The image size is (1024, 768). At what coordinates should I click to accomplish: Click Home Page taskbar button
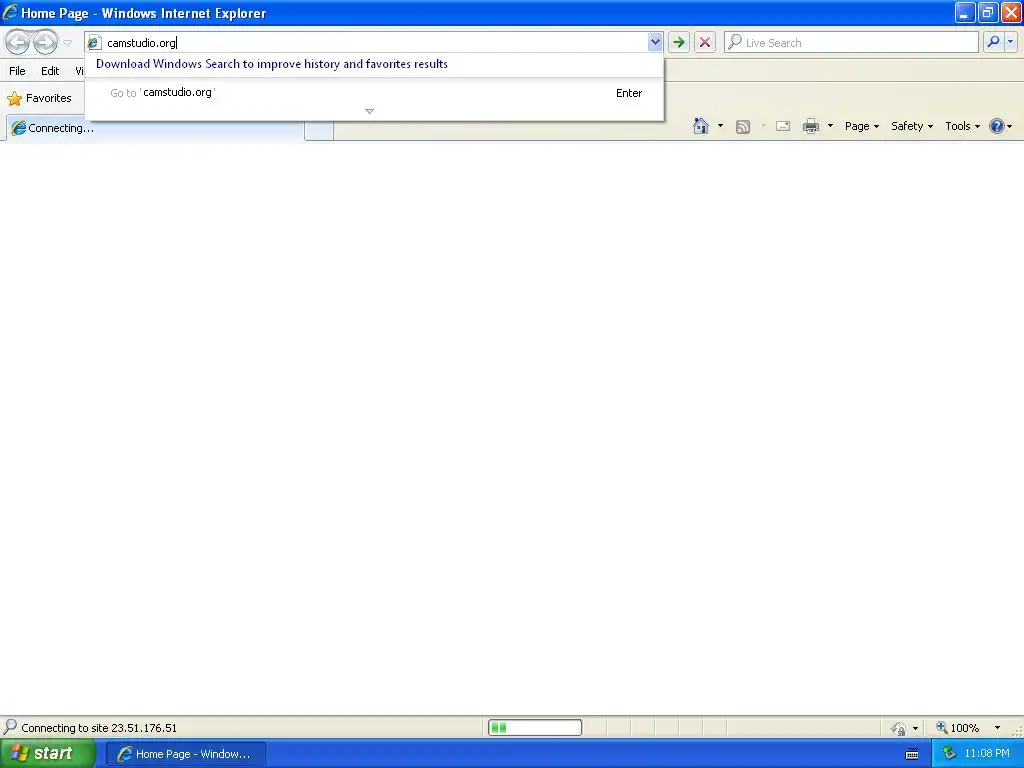point(186,754)
